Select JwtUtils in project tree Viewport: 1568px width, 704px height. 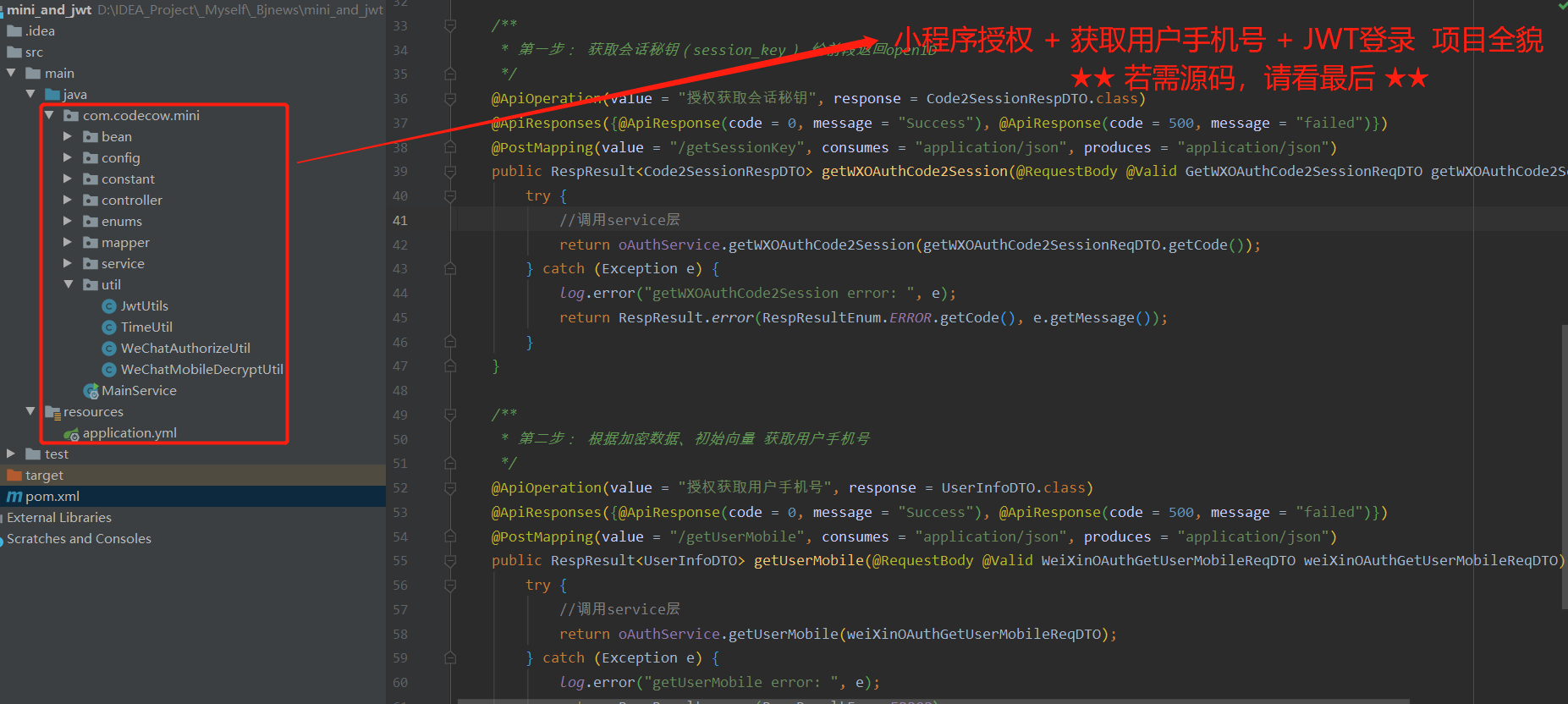[145, 306]
